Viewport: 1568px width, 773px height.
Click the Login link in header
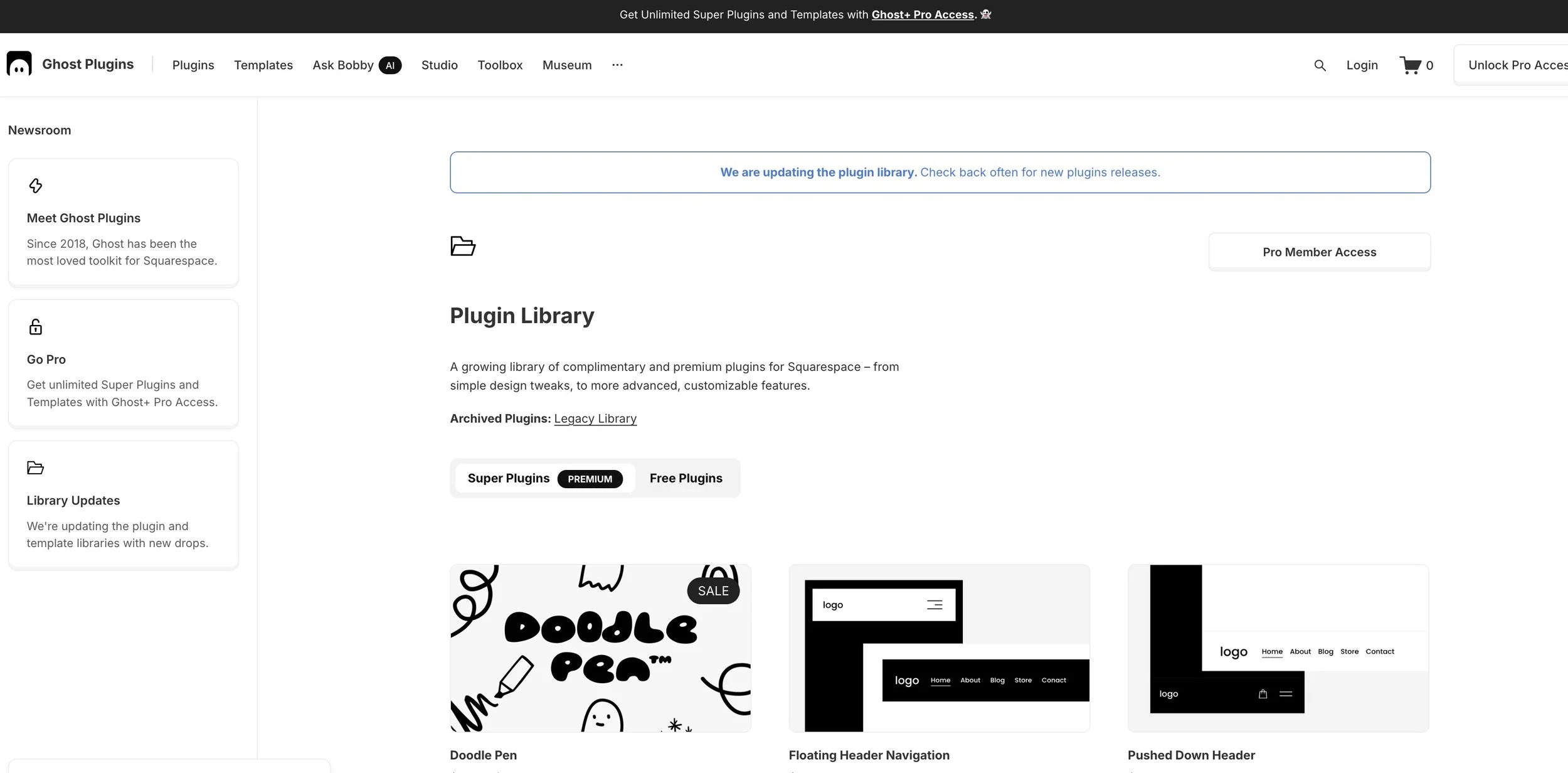[x=1362, y=65]
